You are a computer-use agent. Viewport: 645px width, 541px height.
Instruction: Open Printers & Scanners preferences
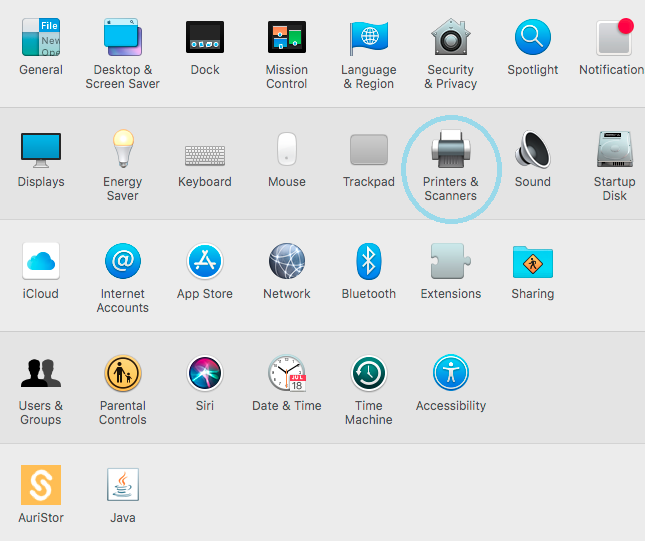click(x=450, y=151)
